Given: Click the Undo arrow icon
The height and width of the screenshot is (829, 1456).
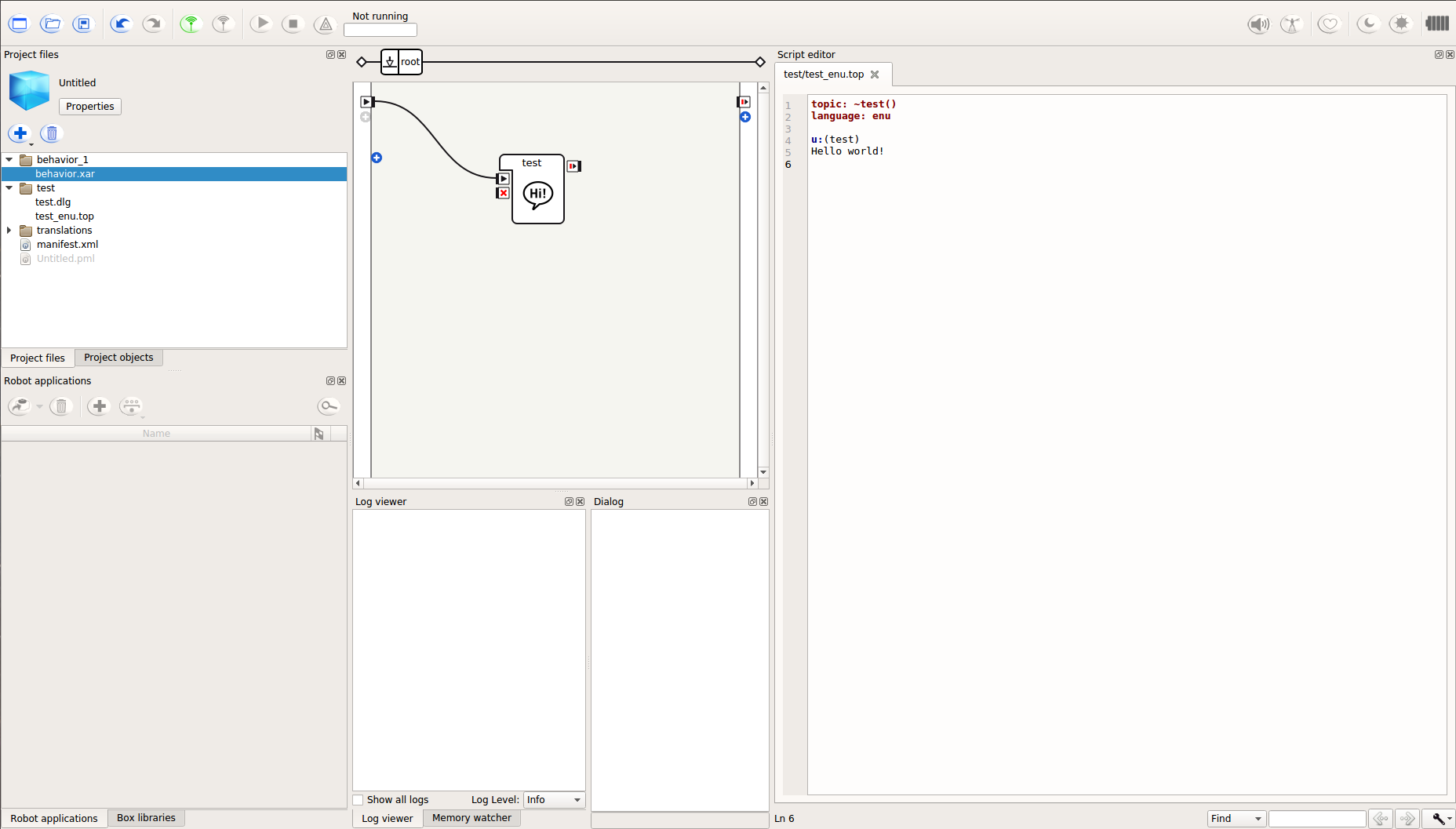Looking at the screenshot, I should (x=121, y=24).
